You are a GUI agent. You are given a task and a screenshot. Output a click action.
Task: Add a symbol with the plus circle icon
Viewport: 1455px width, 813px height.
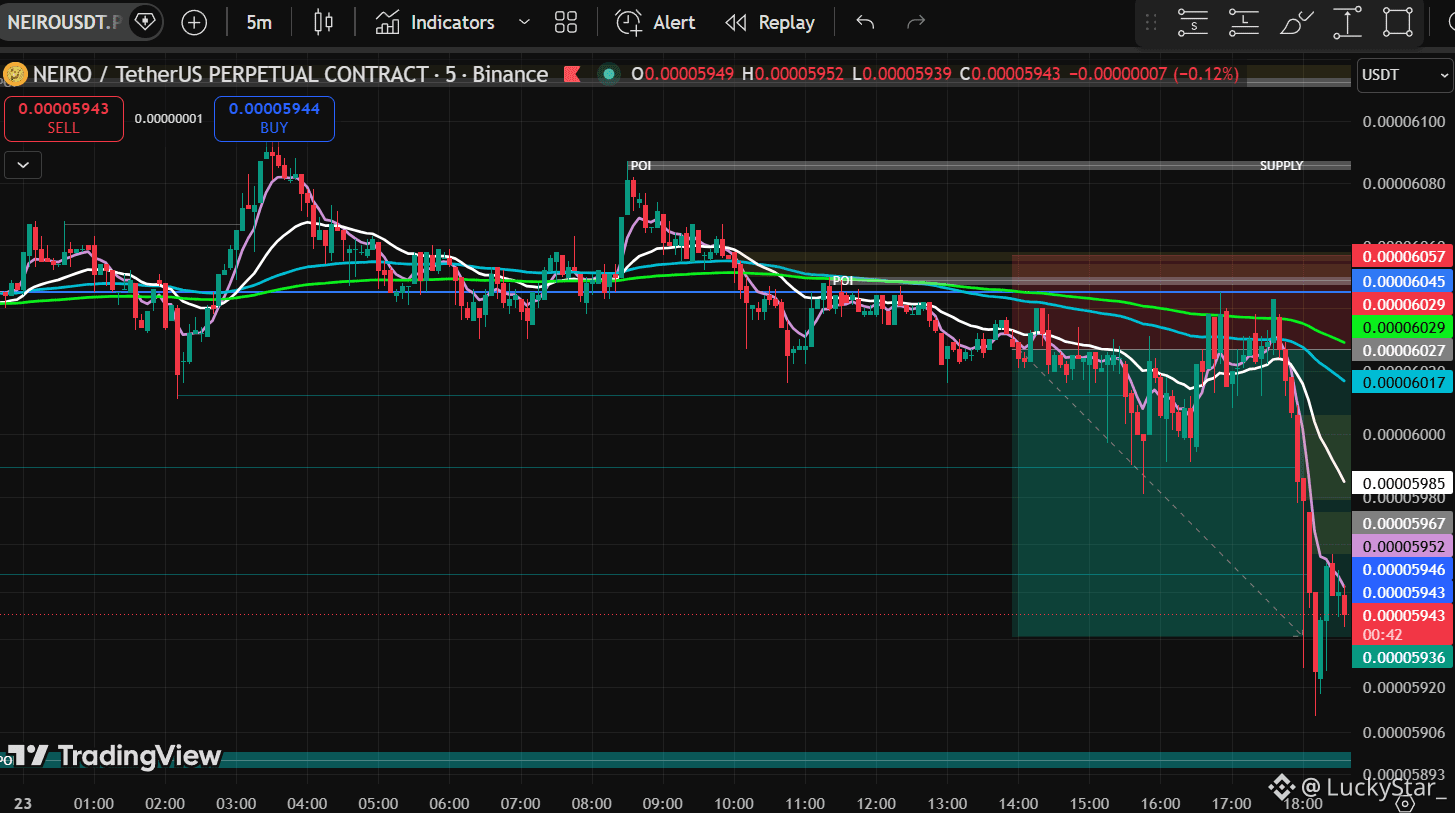click(194, 22)
